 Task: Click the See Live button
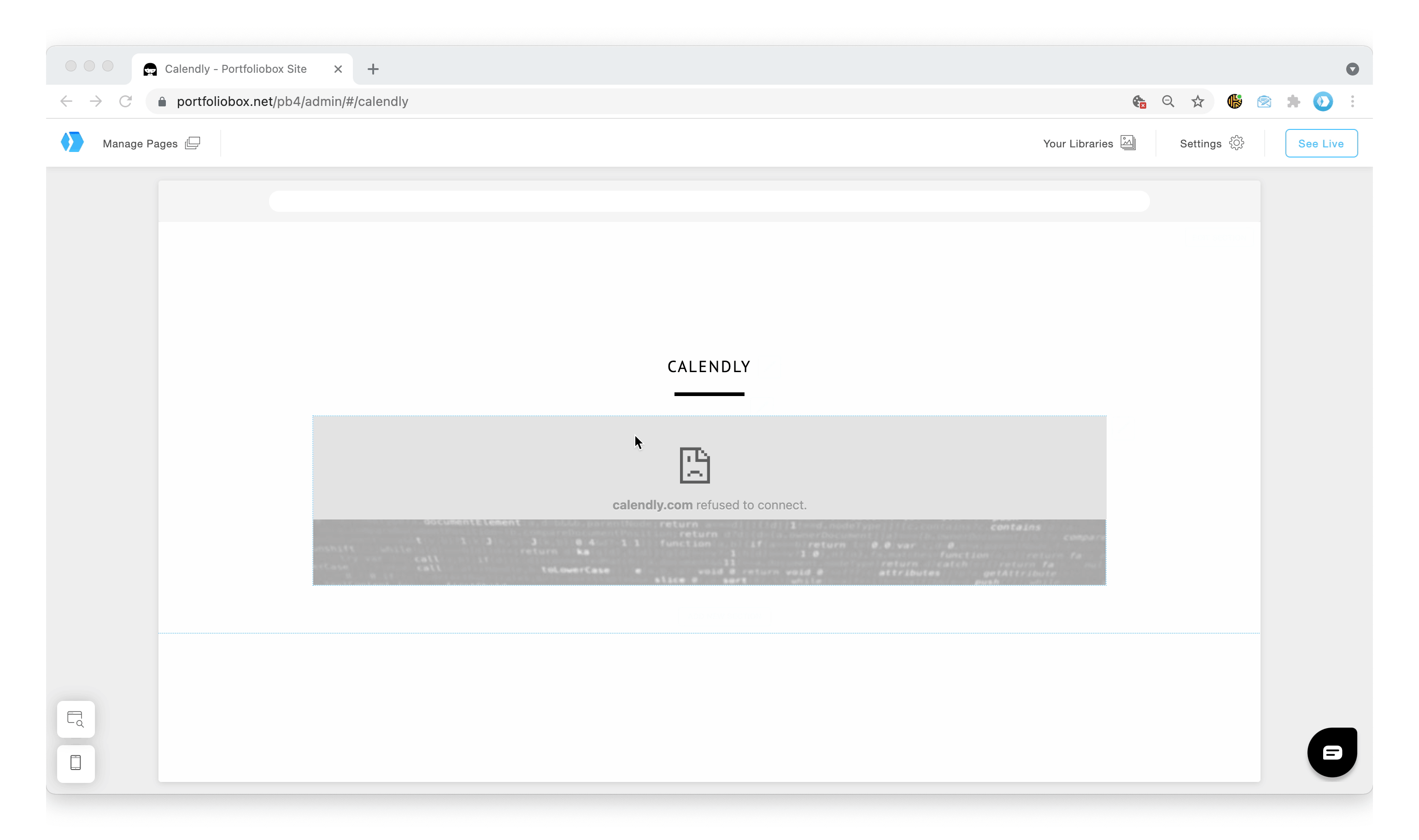pos(1321,143)
